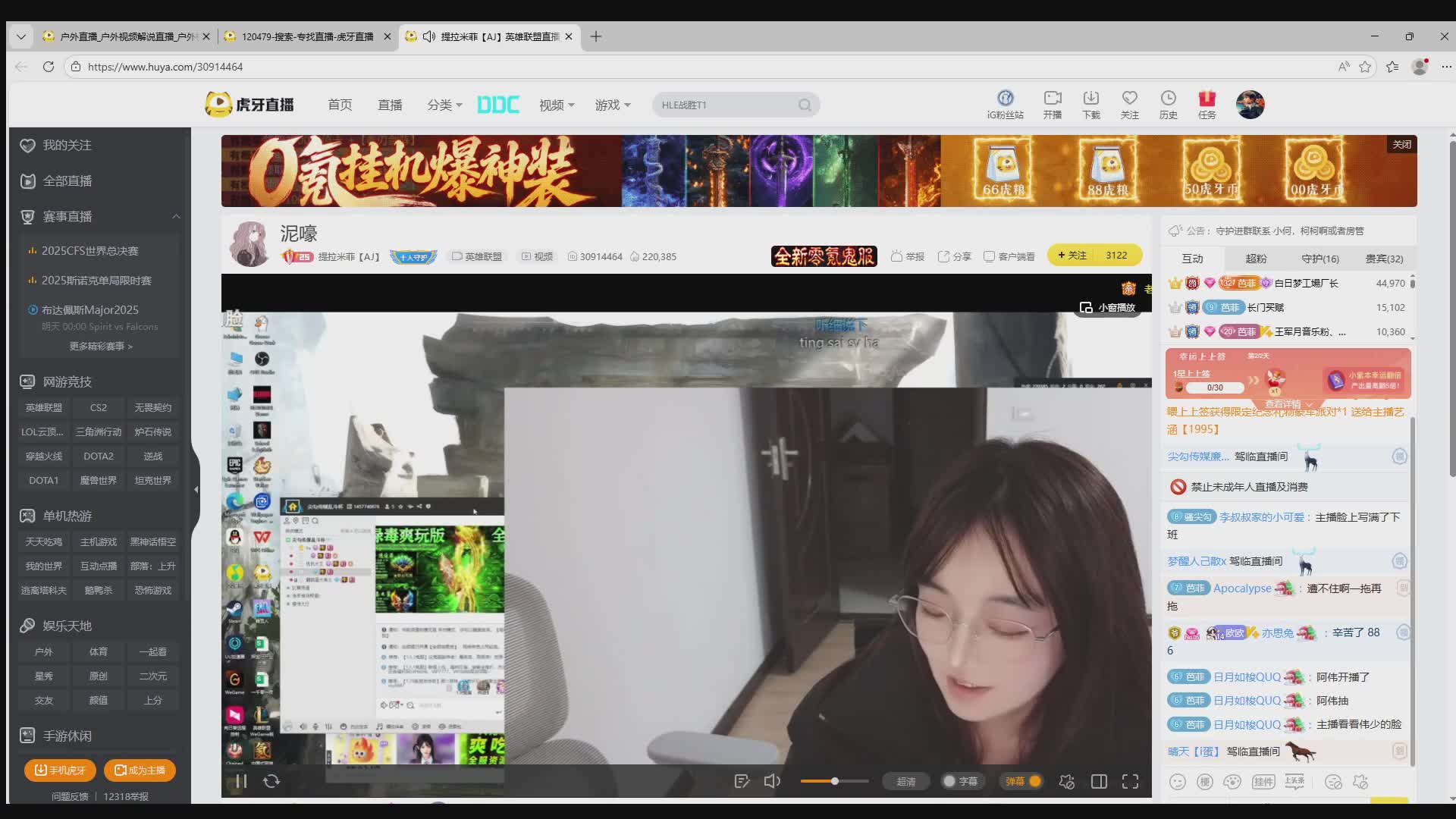1456x819 pixels.
Task: Mute the player volume speaker icon
Action: pos(772,781)
